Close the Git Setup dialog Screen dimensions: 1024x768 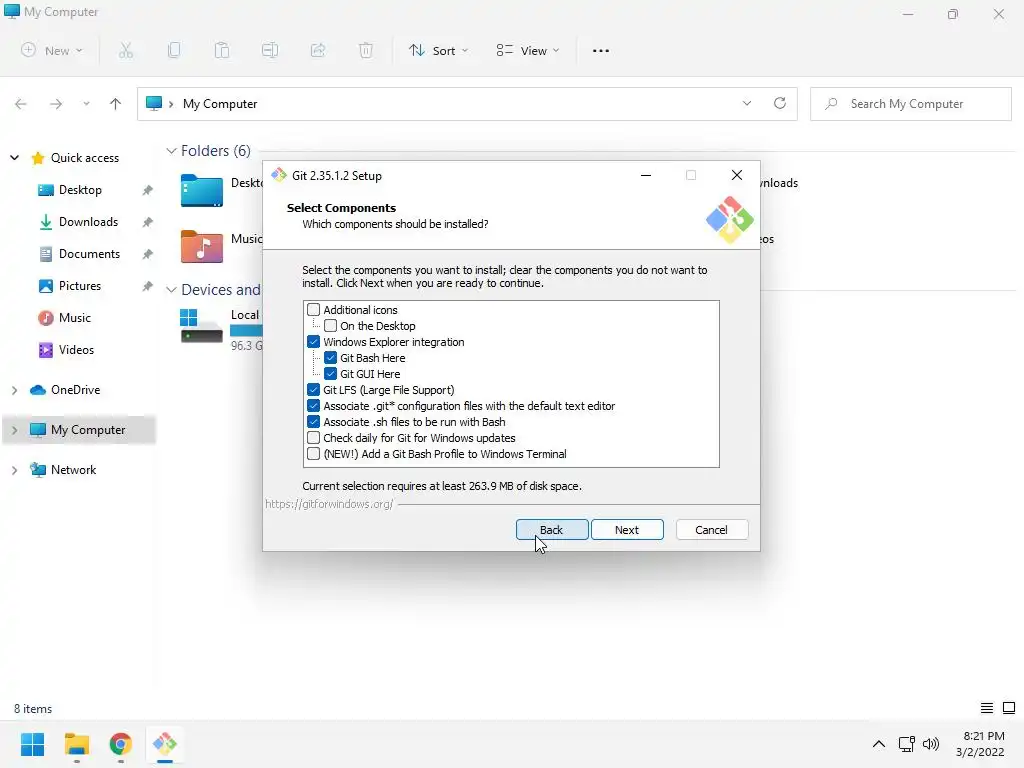(x=737, y=175)
